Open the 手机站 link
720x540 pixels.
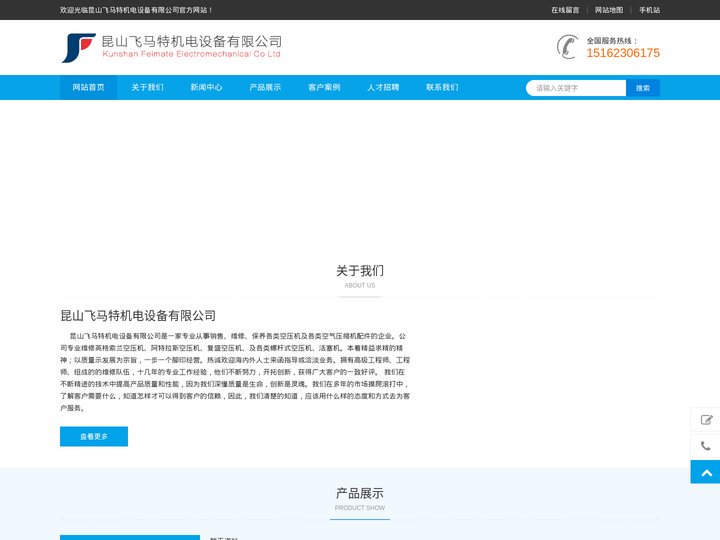(649, 10)
